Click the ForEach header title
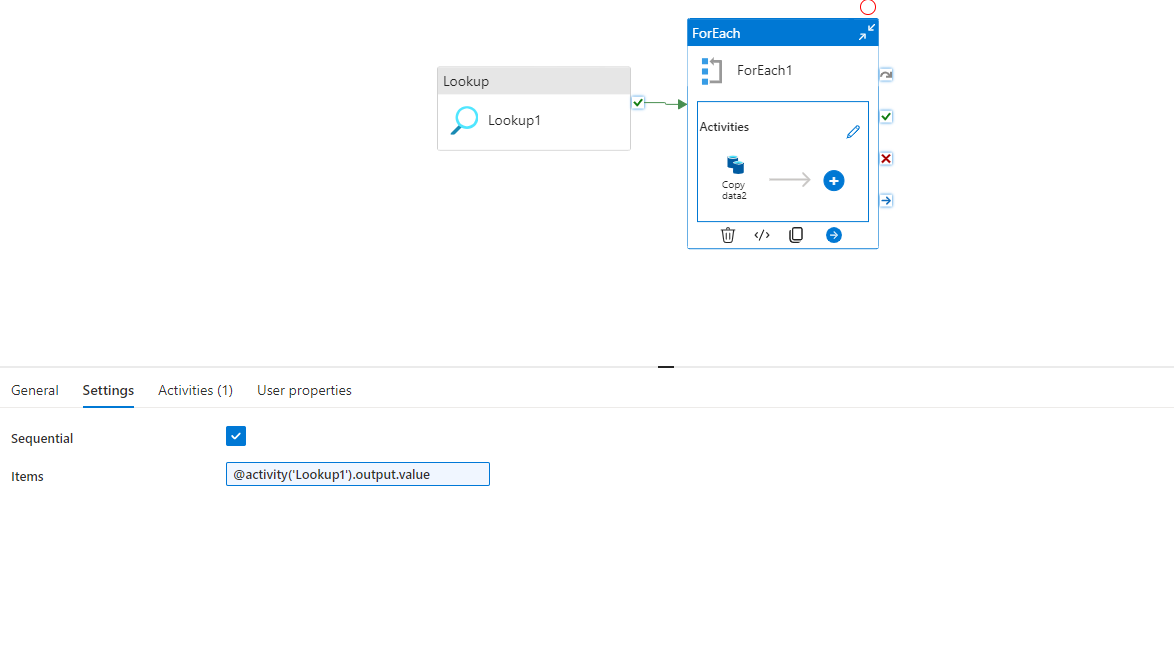 click(716, 33)
